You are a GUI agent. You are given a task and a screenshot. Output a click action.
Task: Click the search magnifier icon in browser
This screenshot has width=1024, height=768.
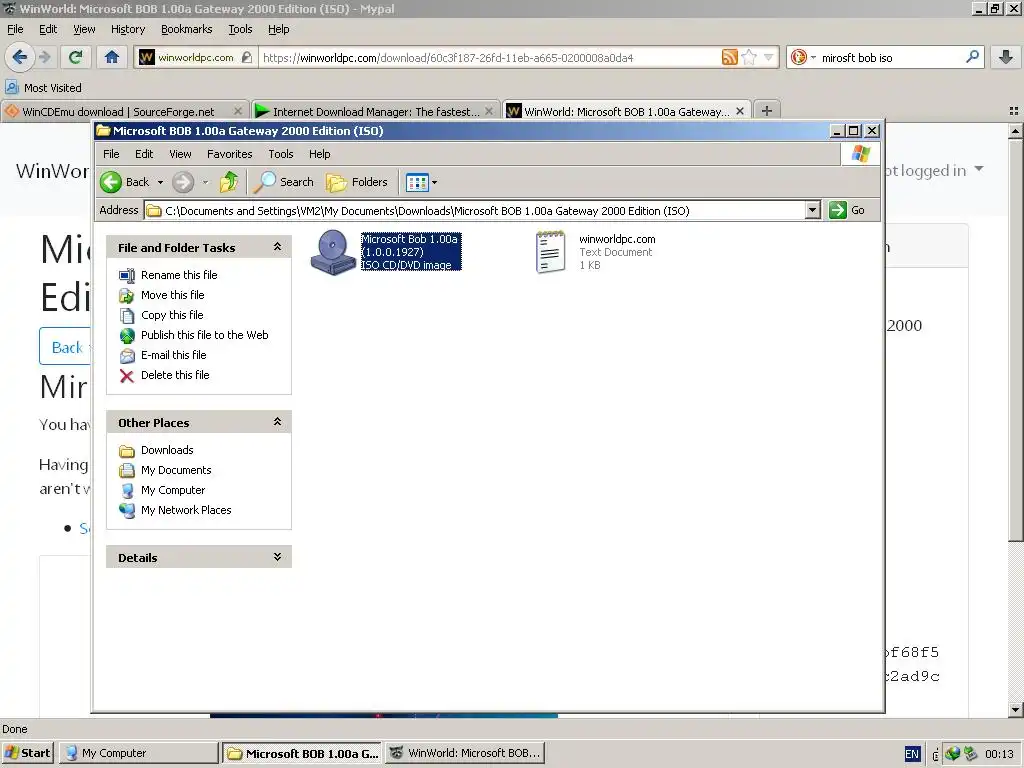pos(972,57)
